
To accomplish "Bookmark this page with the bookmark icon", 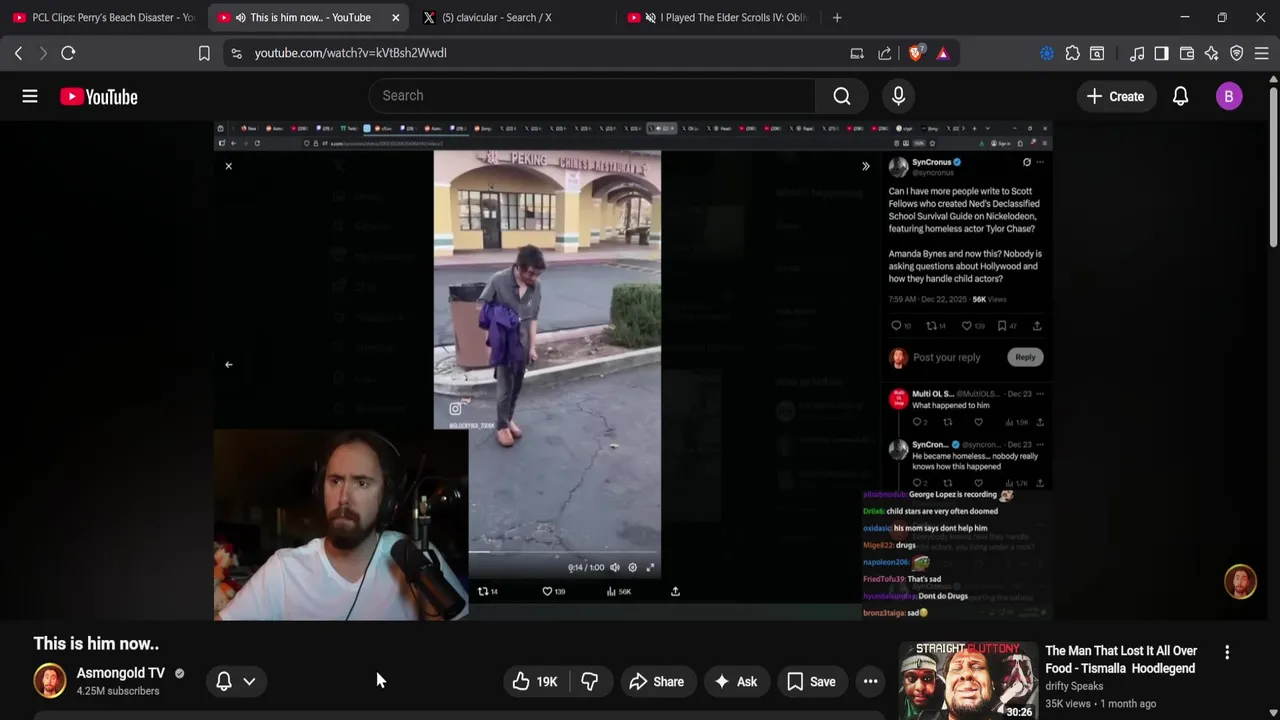I will (204, 53).
